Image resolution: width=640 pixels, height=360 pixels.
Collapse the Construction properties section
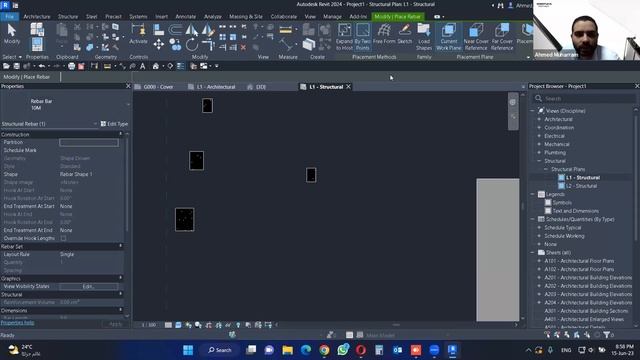coord(120,134)
